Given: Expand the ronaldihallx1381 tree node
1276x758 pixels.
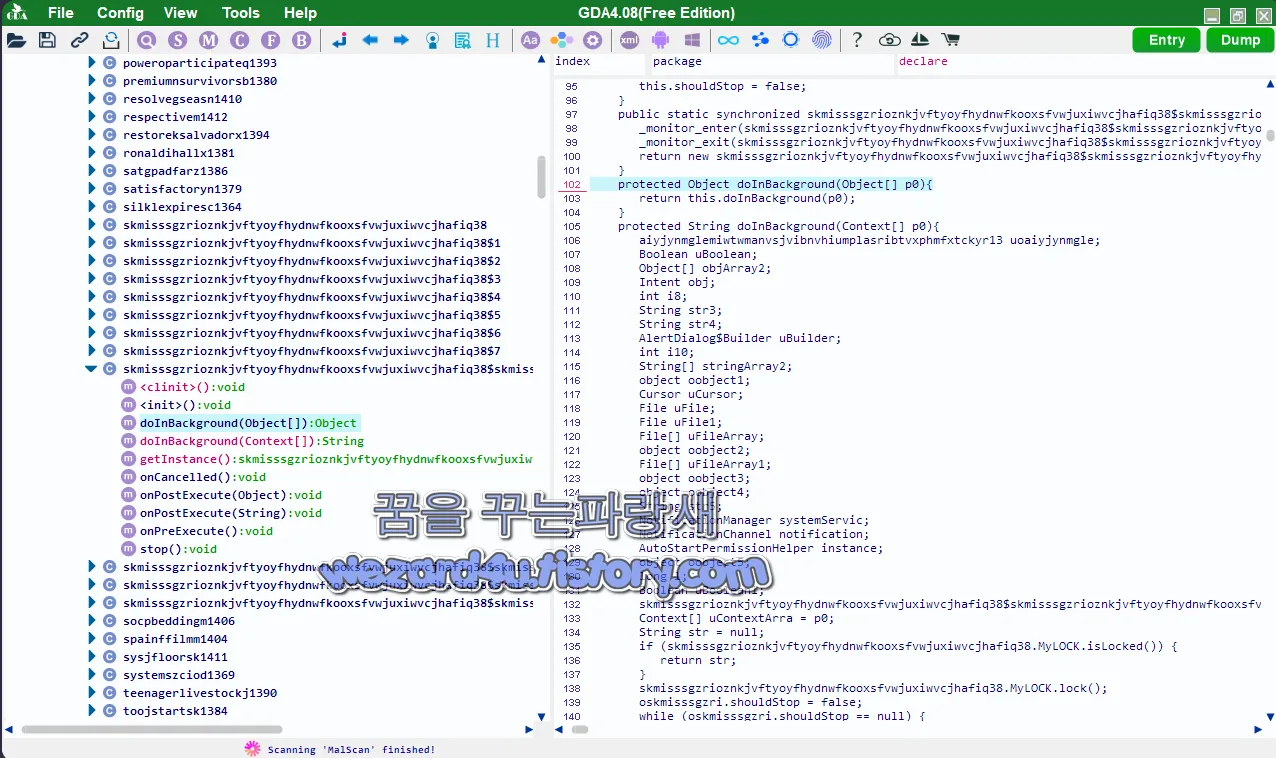Looking at the screenshot, I should 91,153.
